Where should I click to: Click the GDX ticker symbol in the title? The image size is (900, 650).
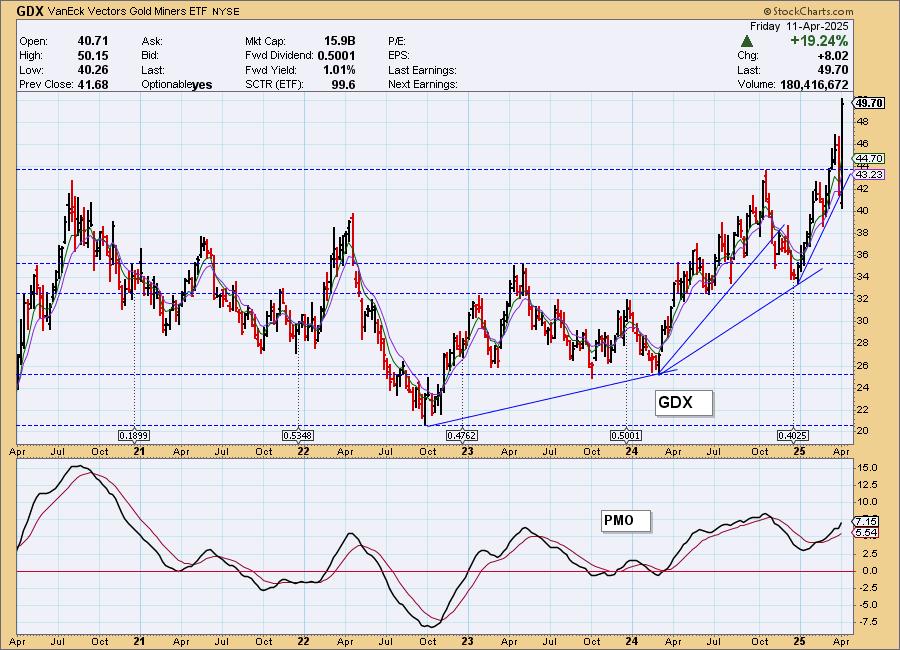30,11
